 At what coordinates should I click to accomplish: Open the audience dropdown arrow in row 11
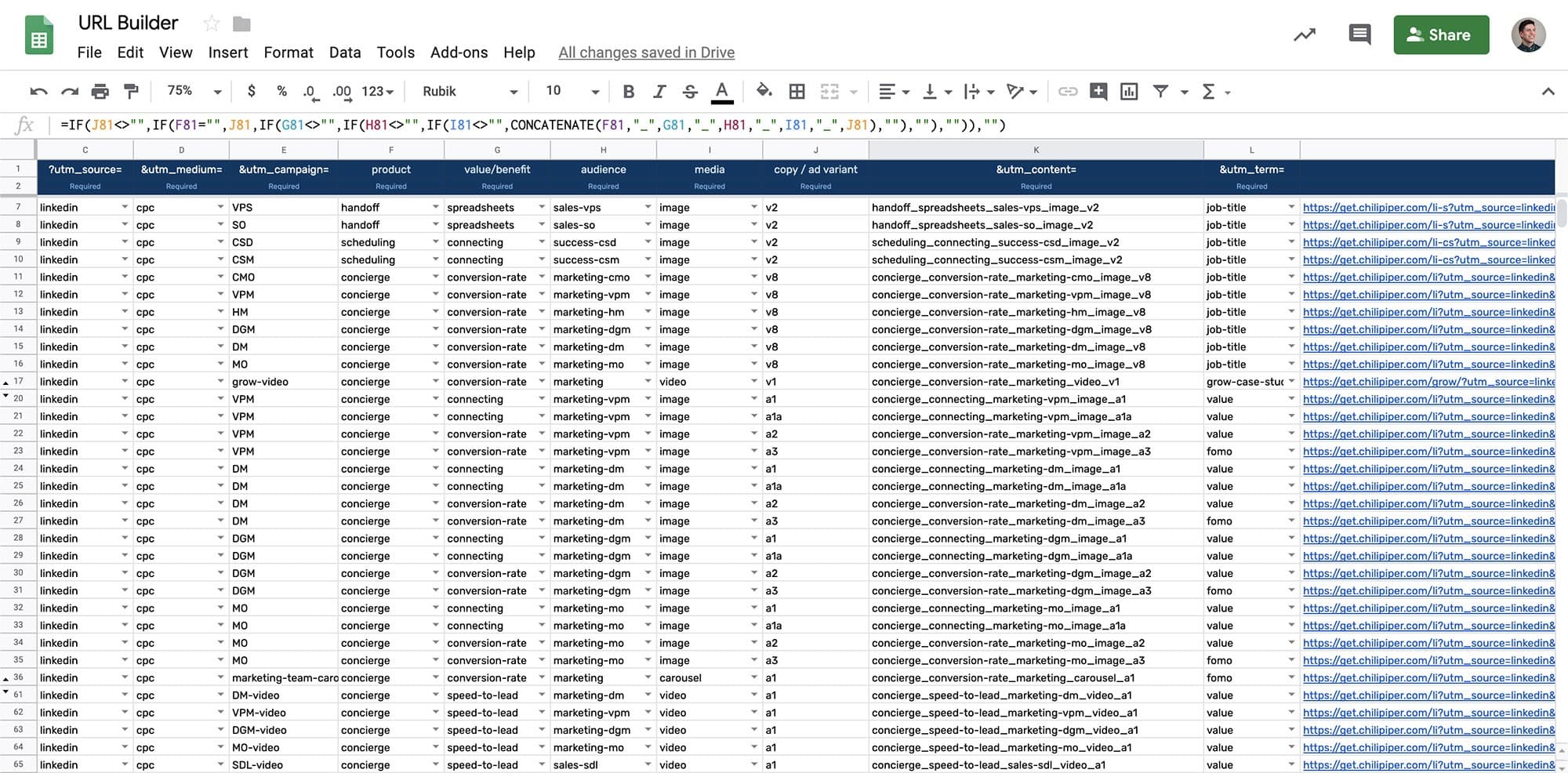(648, 277)
